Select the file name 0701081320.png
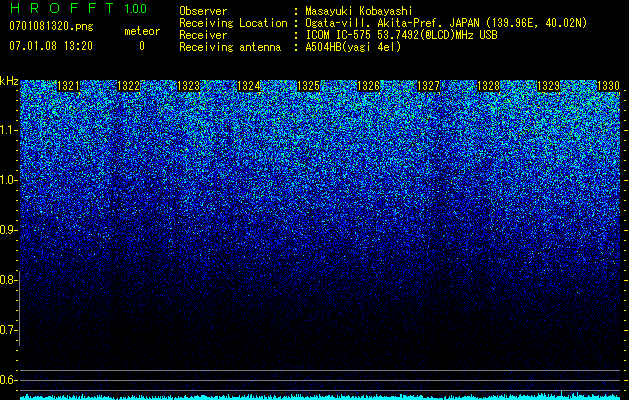Screen dimensions: 629x400 [x=51, y=26]
